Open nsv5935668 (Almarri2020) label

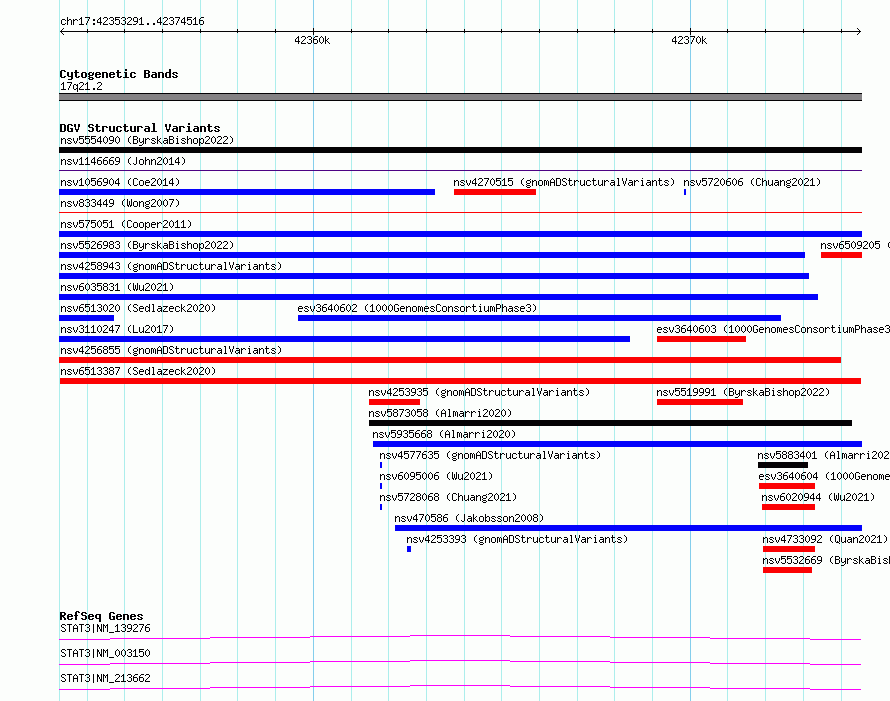(x=444, y=434)
